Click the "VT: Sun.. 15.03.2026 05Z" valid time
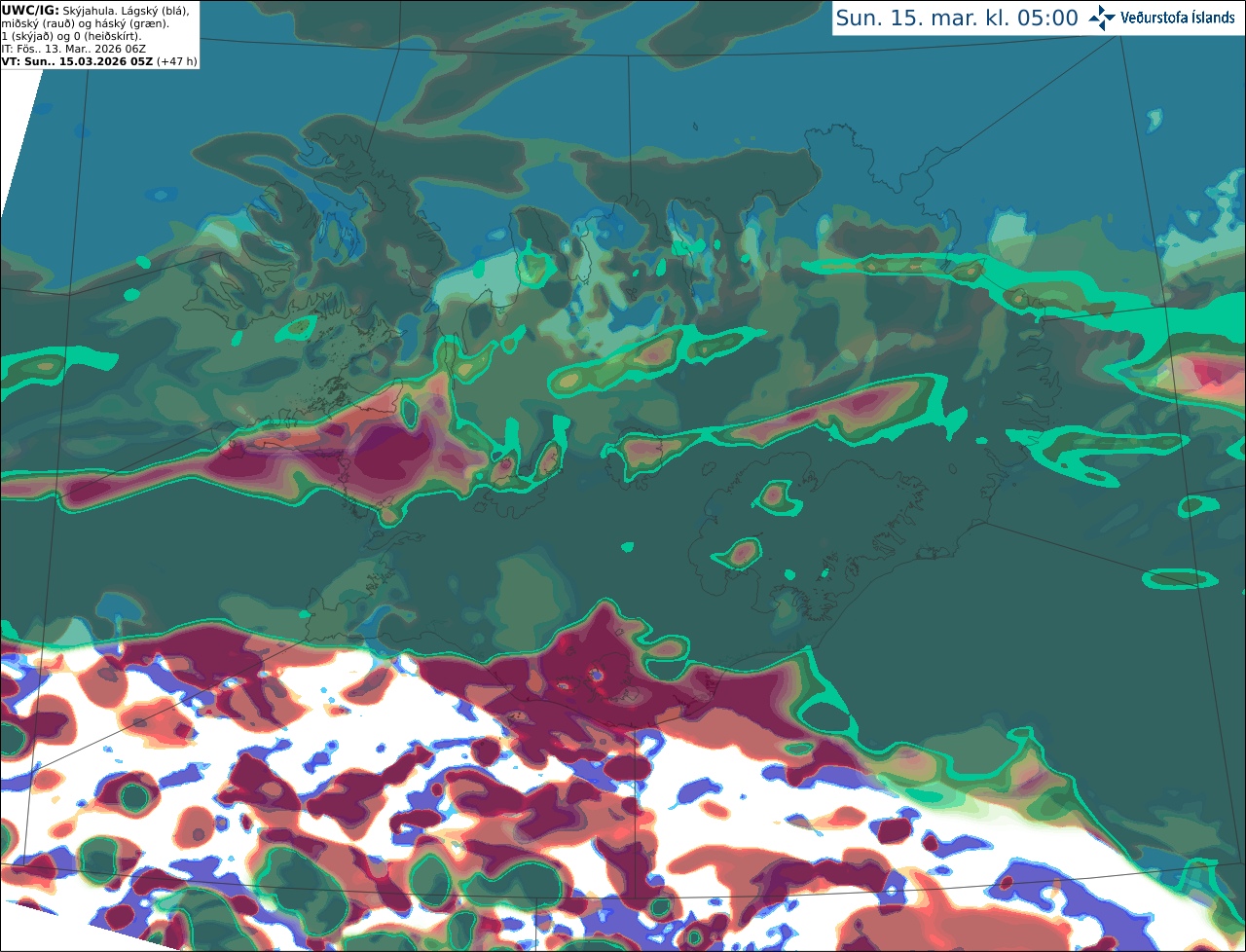Viewport: 1246px width, 952px height. click(x=77, y=61)
